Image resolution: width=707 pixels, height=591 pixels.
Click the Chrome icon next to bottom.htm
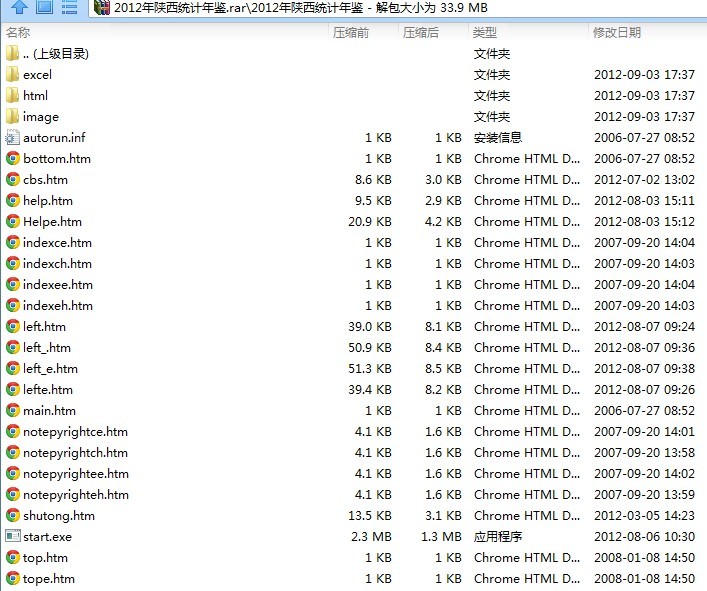click(x=13, y=158)
